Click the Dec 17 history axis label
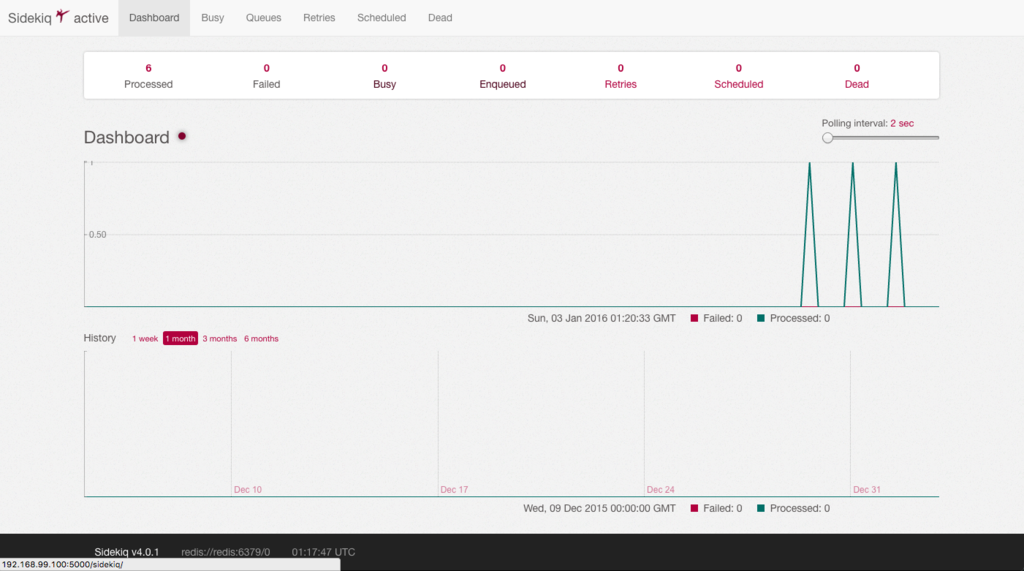 click(454, 489)
